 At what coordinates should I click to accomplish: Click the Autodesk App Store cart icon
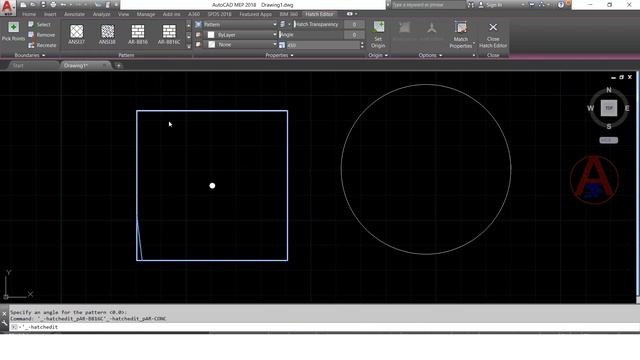pos(531,5)
